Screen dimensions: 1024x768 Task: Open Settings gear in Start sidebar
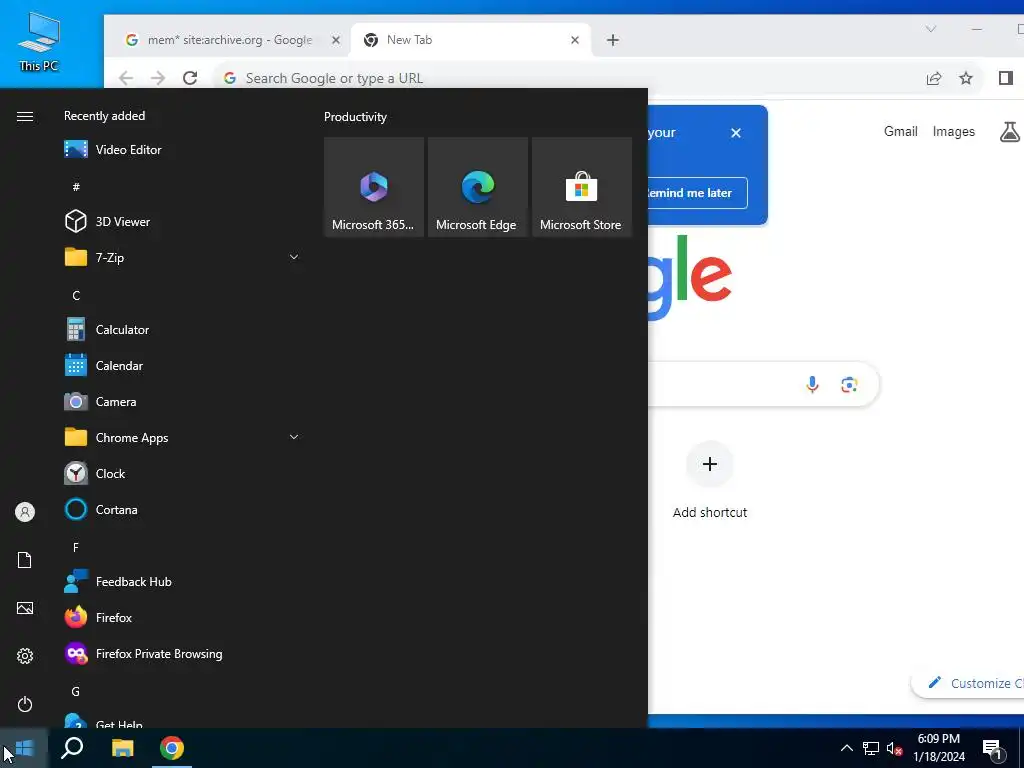pos(25,656)
